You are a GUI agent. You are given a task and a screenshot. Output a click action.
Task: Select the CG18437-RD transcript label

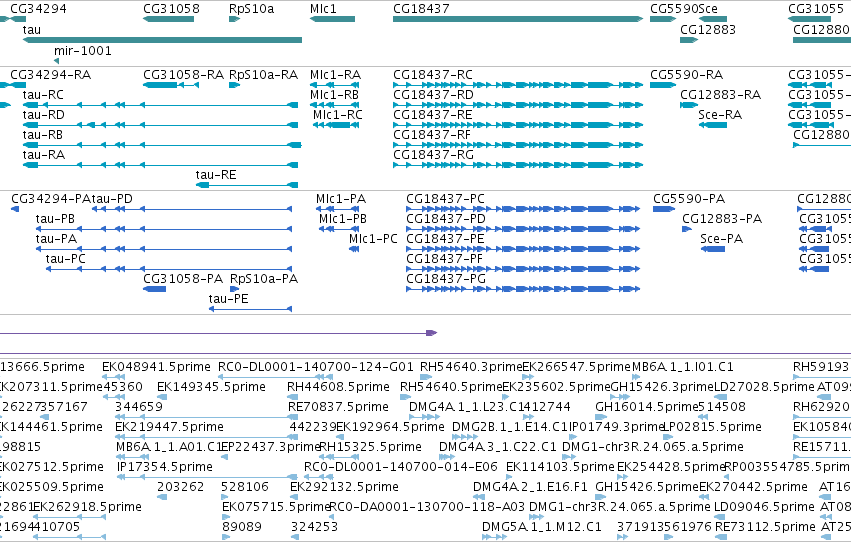(x=433, y=94)
